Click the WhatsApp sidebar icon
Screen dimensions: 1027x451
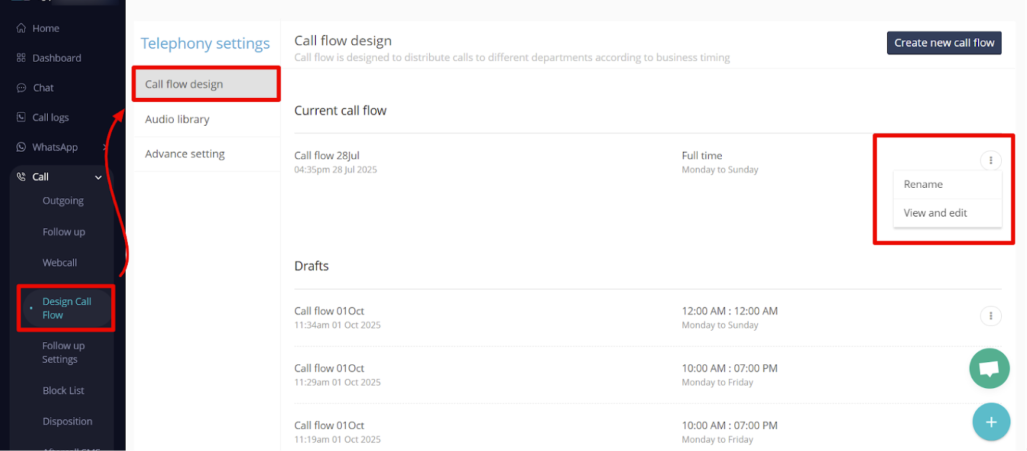(x=21, y=147)
